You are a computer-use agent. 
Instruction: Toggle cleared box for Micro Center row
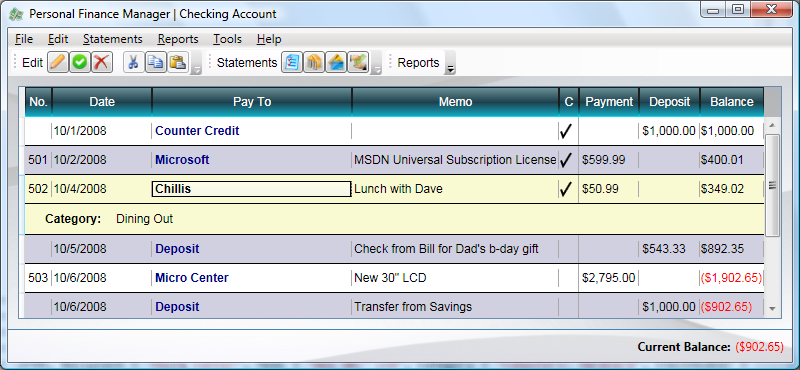point(568,278)
